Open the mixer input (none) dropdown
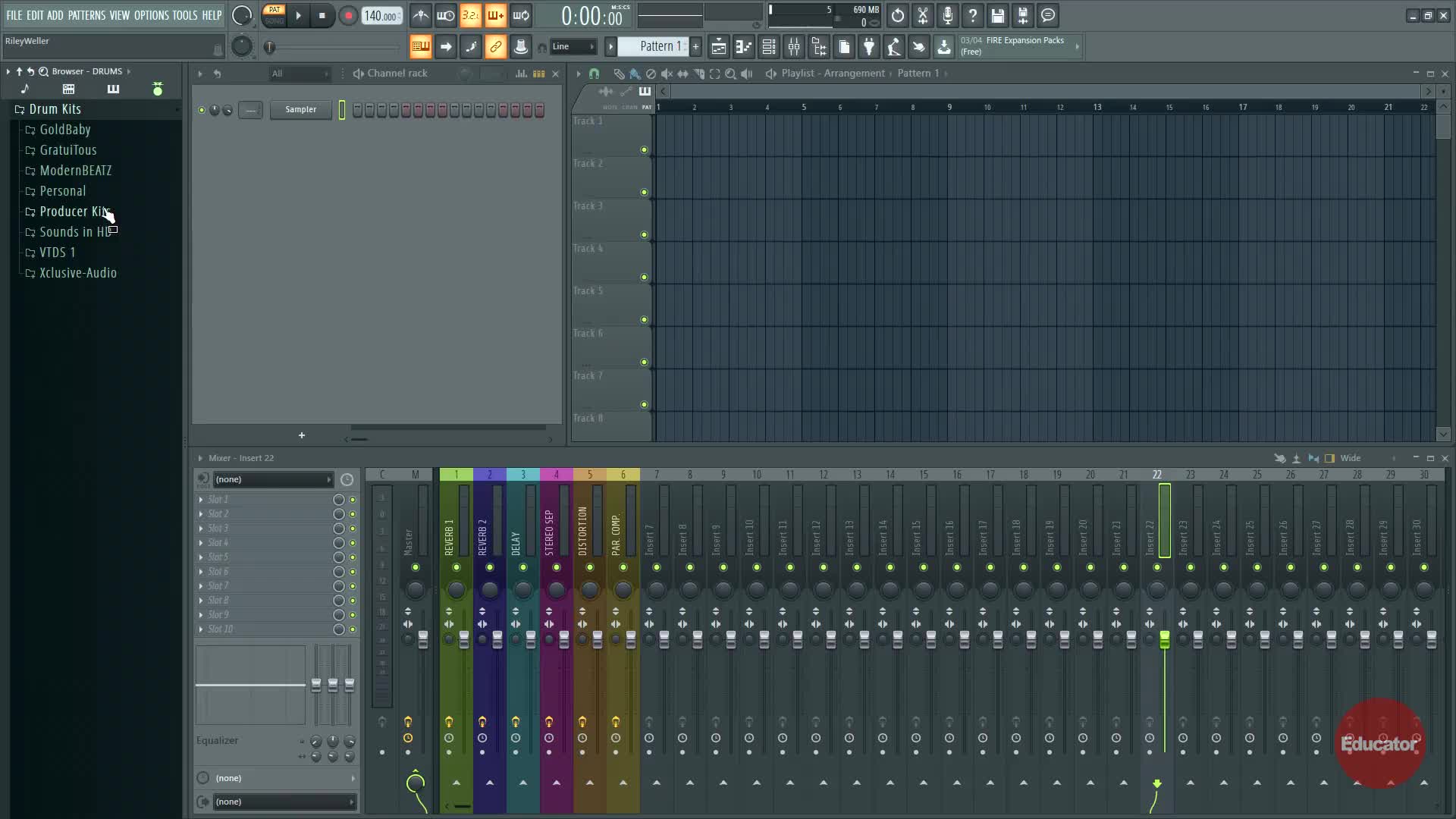The height and width of the screenshot is (819, 1456). pyautogui.click(x=273, y=479)
